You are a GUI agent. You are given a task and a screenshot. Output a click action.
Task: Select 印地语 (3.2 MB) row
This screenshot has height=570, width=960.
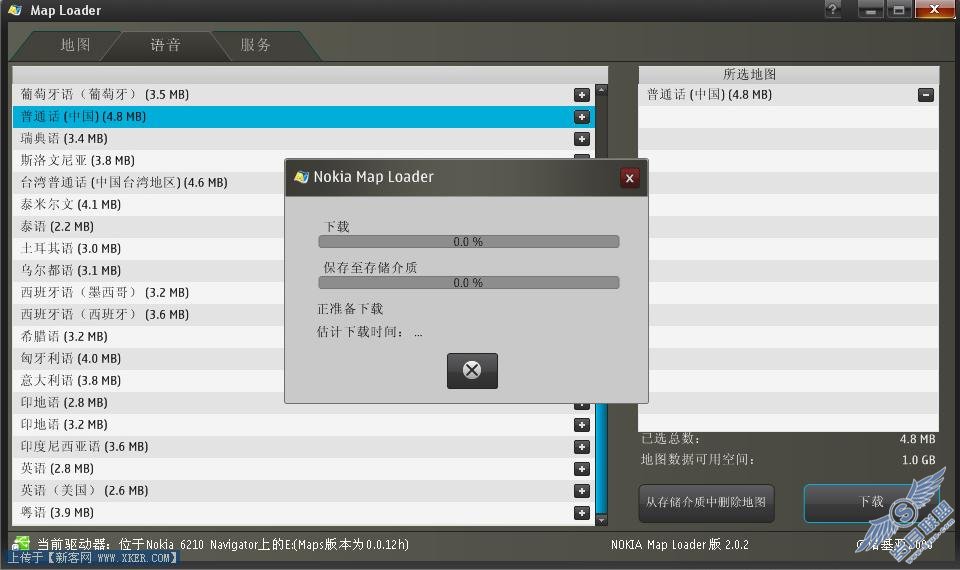coord(303,425)
